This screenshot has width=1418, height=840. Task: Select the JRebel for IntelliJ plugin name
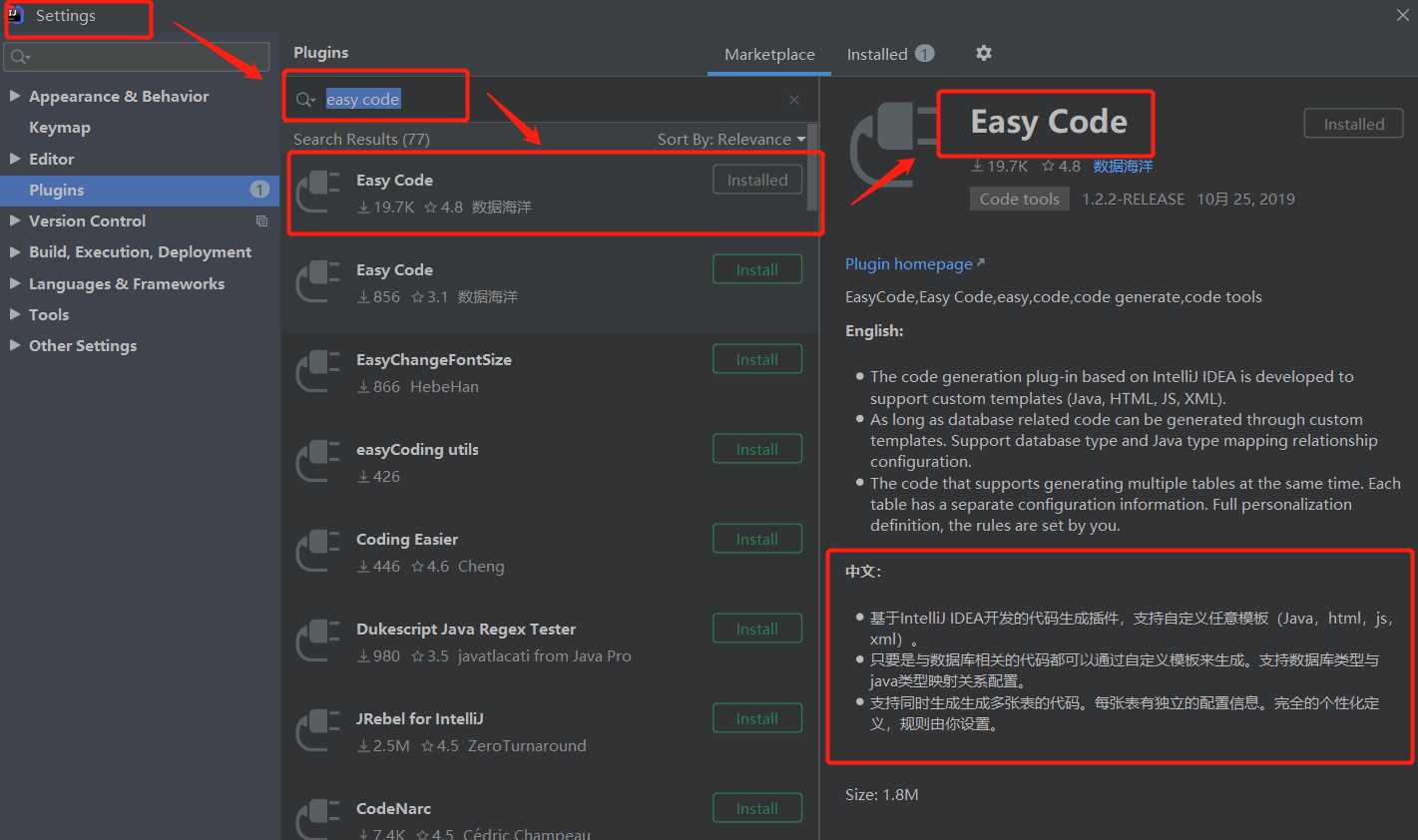(420, 719)
